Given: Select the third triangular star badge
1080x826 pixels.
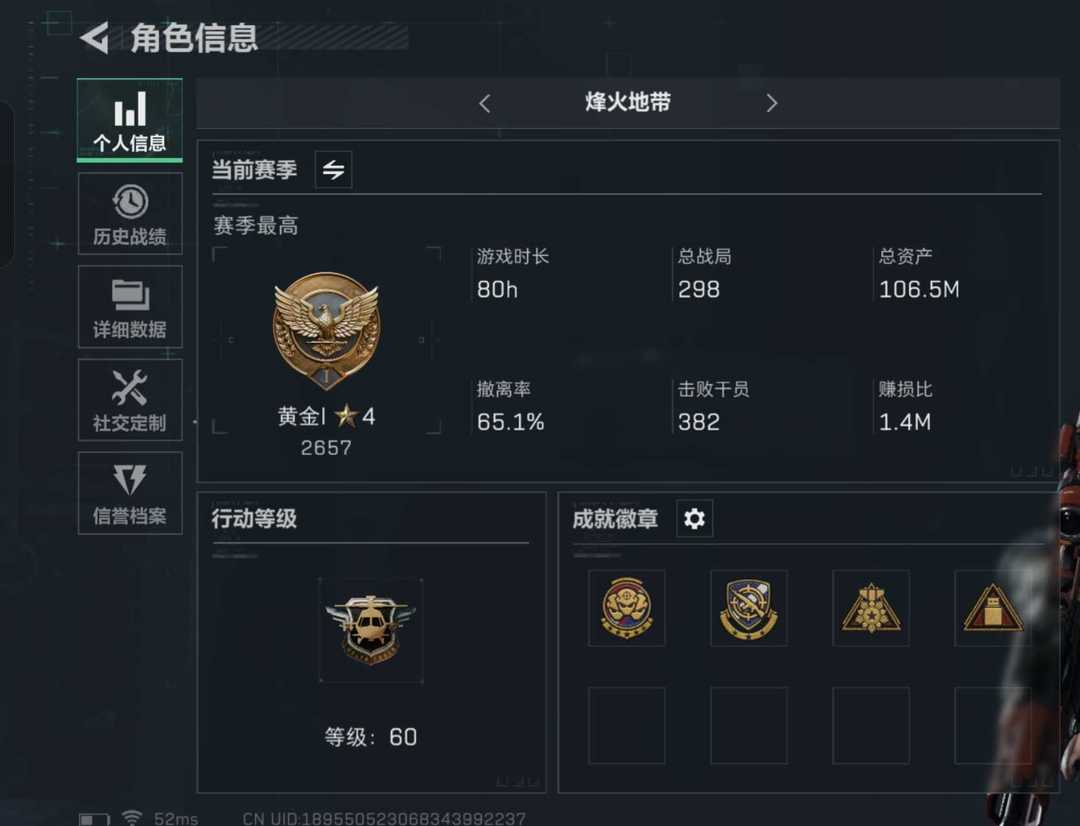Looking at the screenshot, I should pos(871,608).
